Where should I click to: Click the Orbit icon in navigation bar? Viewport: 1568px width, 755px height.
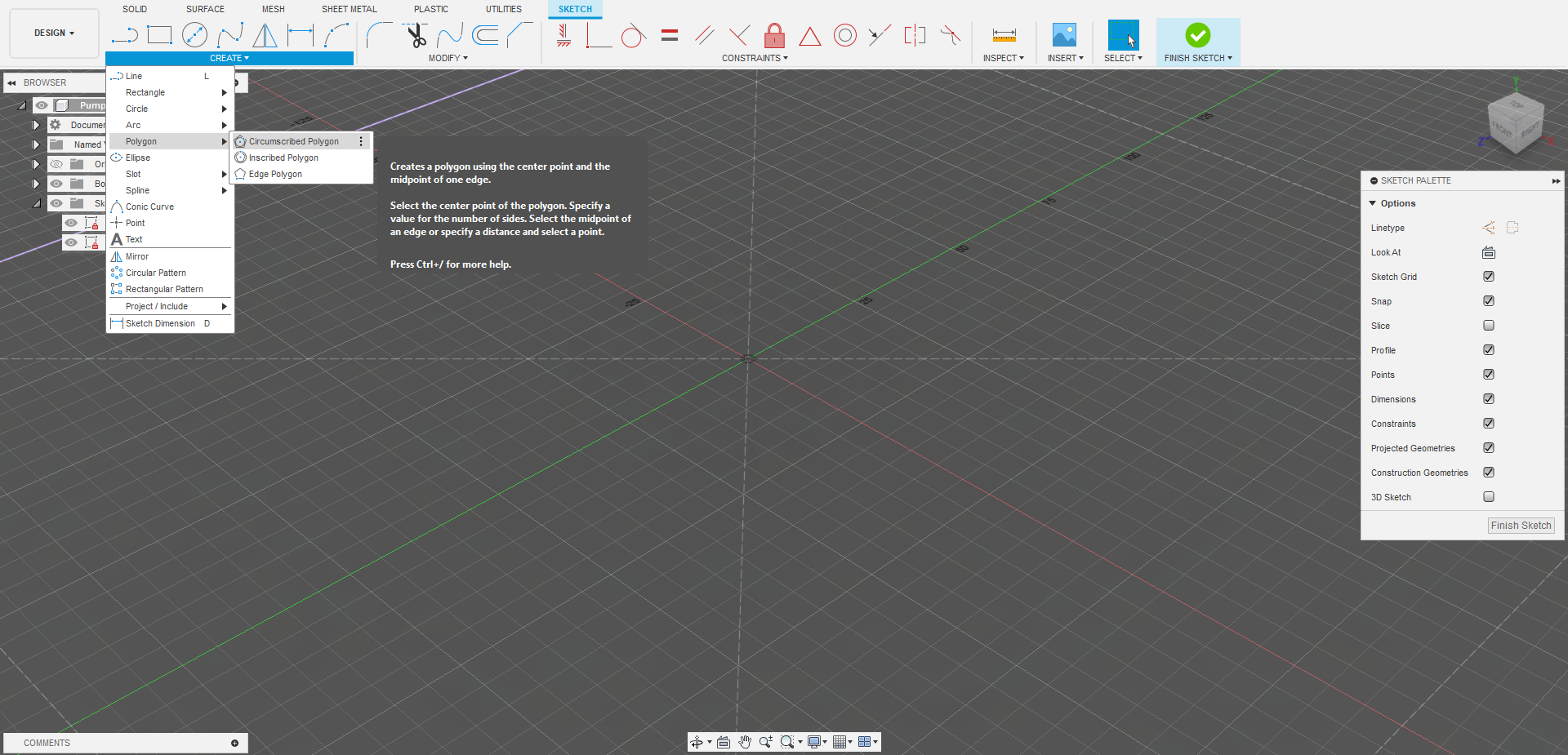pos(697,742)
